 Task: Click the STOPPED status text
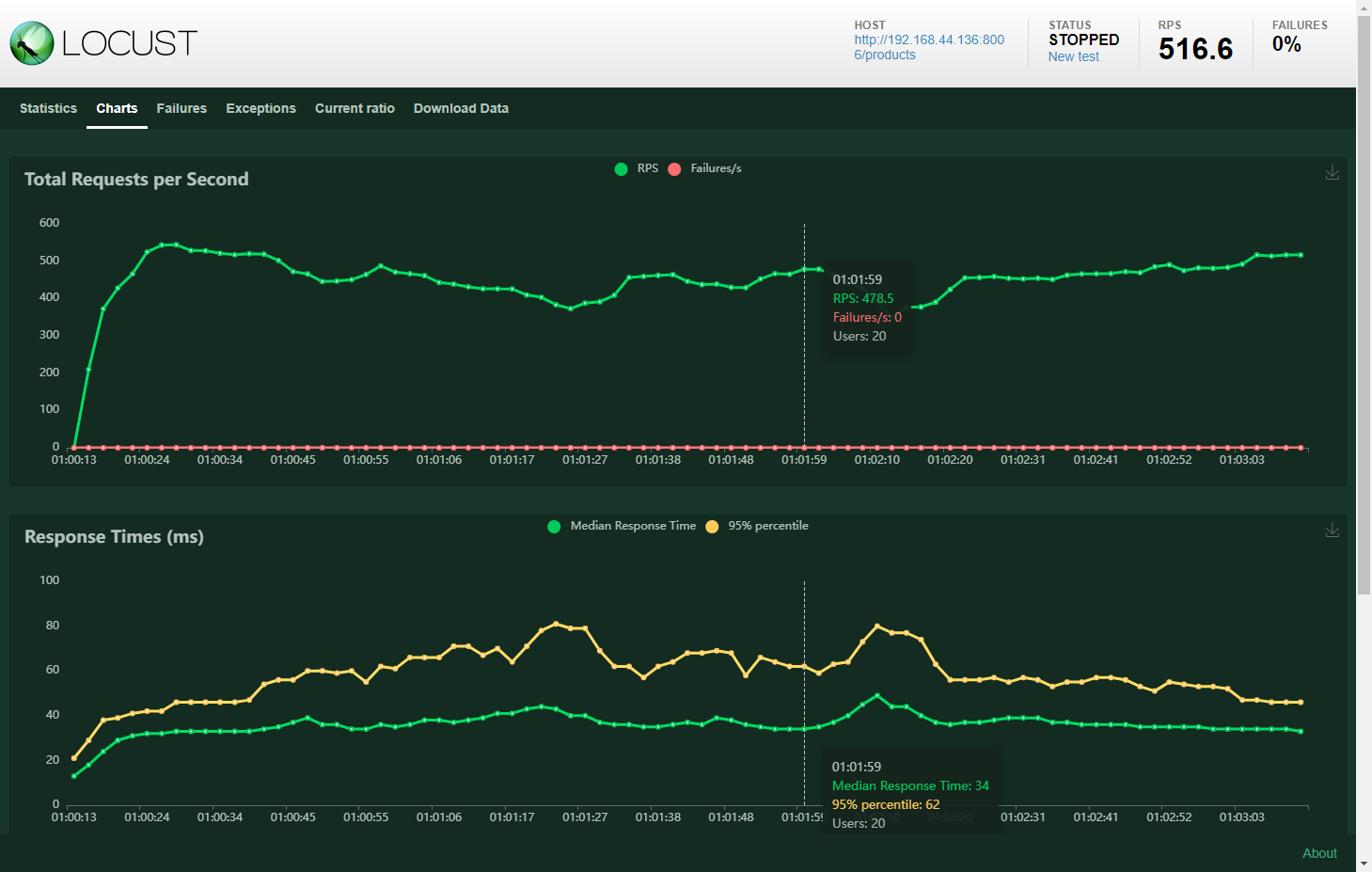click(x=1084, y=40)
